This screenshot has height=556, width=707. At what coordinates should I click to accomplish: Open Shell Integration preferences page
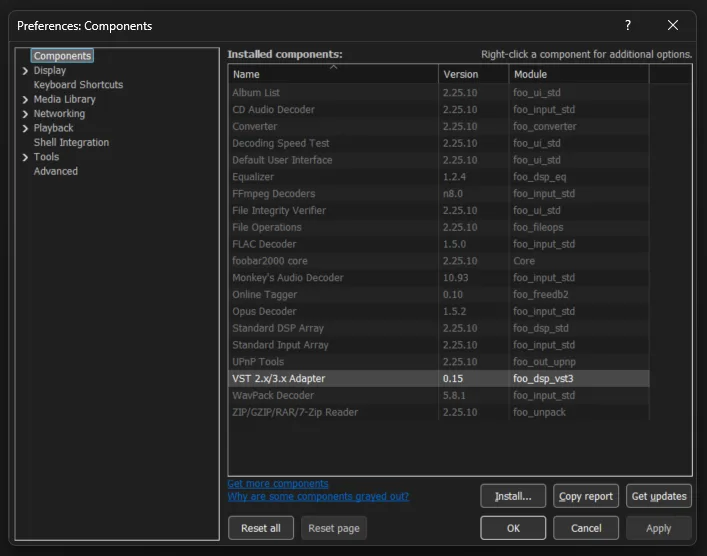pos(71,142)
